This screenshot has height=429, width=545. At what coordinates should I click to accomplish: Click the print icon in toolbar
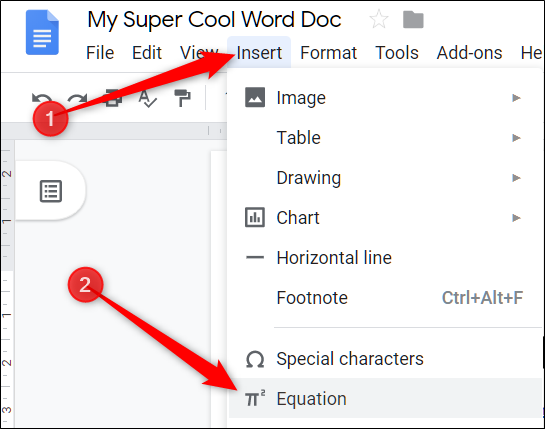click(x=113, y=98)
